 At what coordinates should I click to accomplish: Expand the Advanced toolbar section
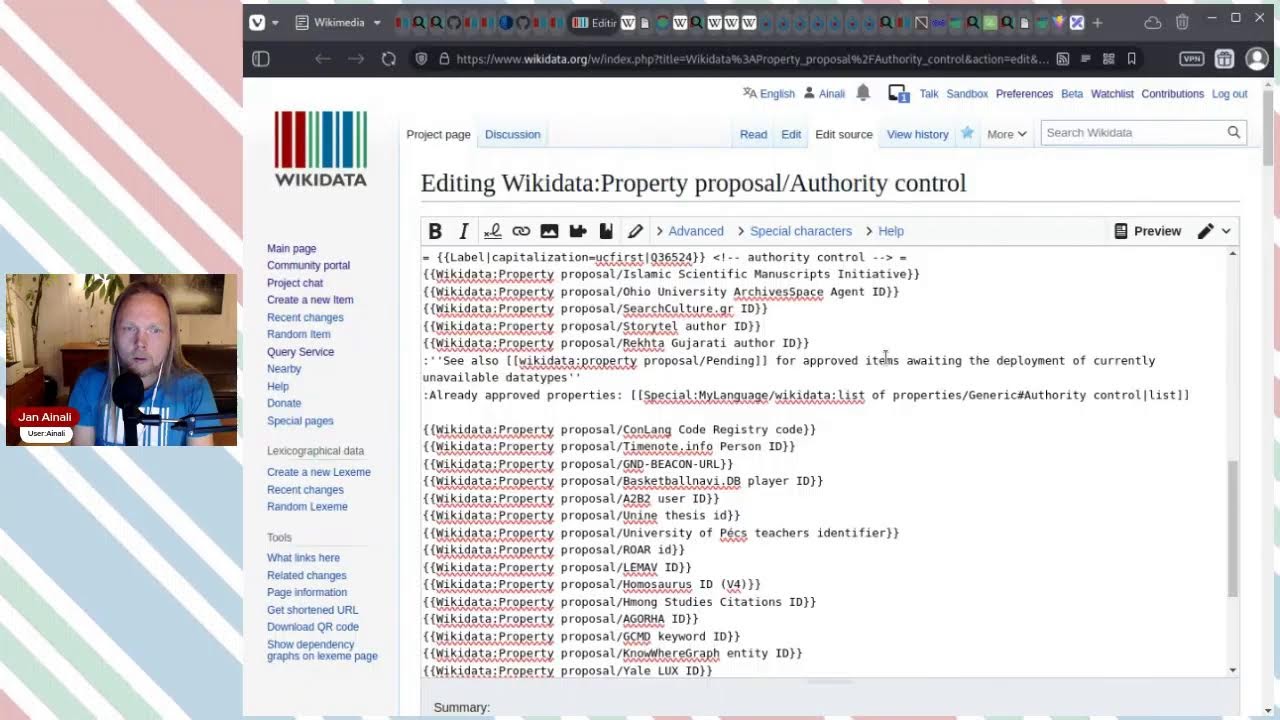point(689,231)
